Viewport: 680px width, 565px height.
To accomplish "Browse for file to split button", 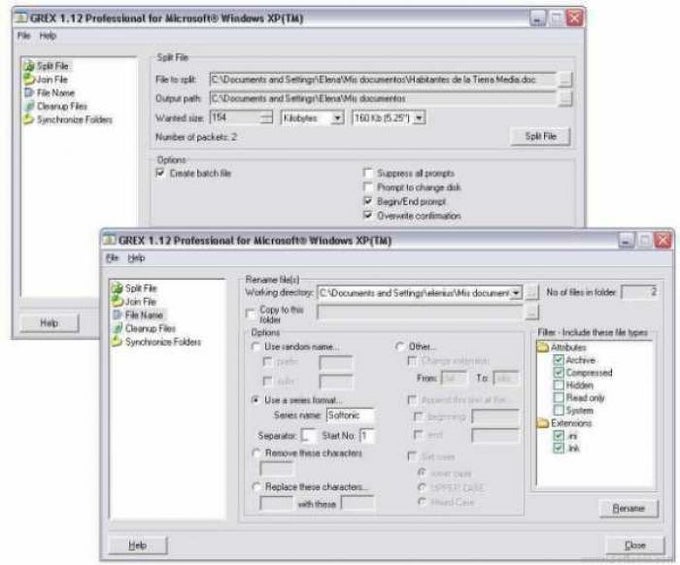I will [x=565, y=80].
